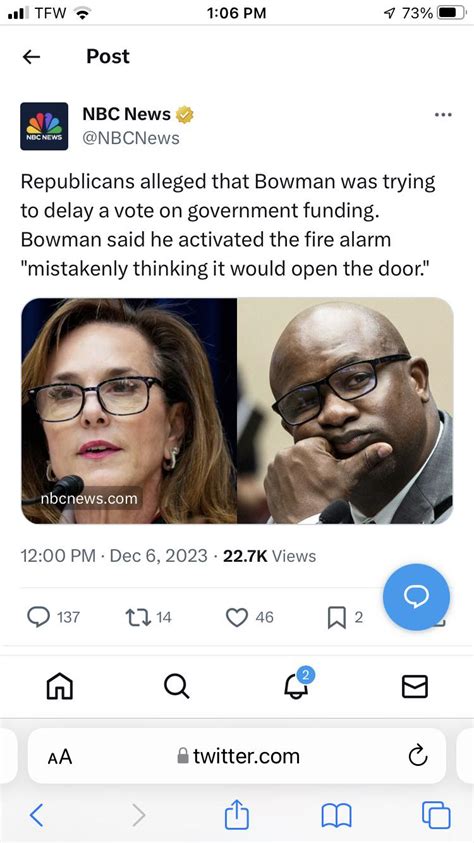474x843 pixels.
Task: Open the Search tab magnifier
Action: [x=176, y=687]
